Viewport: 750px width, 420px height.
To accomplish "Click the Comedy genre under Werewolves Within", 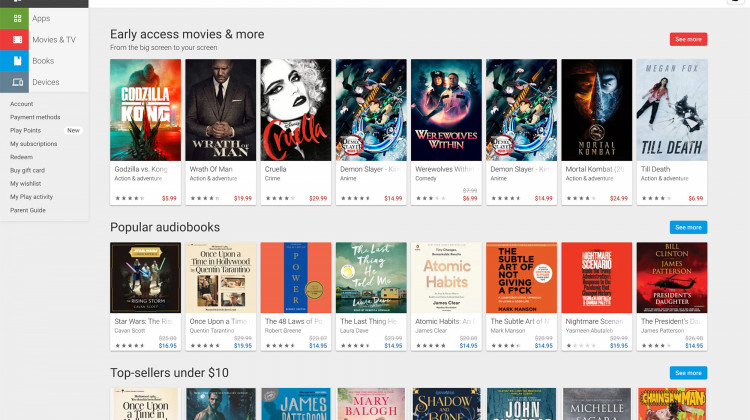I will 426,178.
